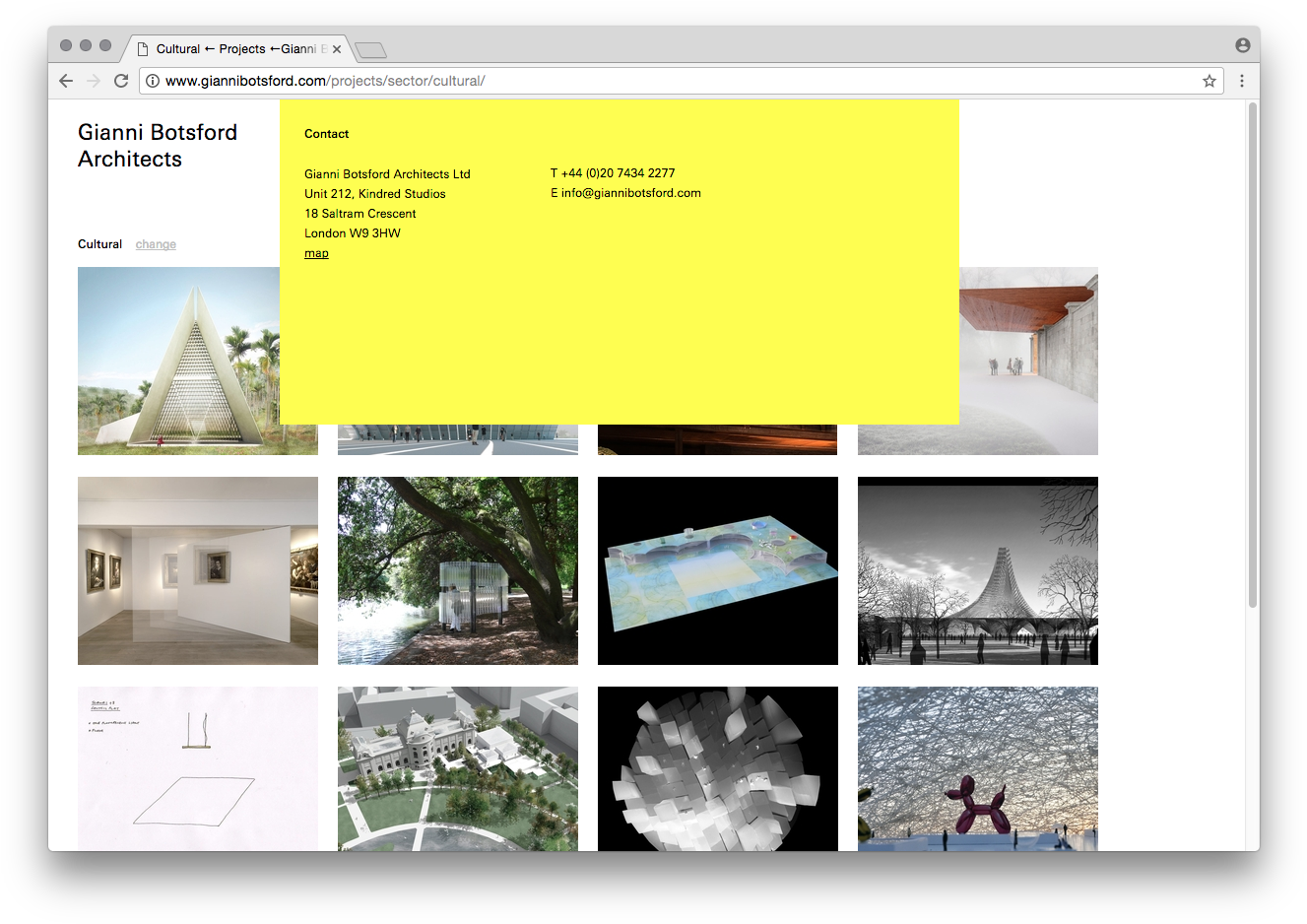Click the info@giannibotsford.com email address
The width and height of the screenshot is (1307, 924).
pos(630,193)
